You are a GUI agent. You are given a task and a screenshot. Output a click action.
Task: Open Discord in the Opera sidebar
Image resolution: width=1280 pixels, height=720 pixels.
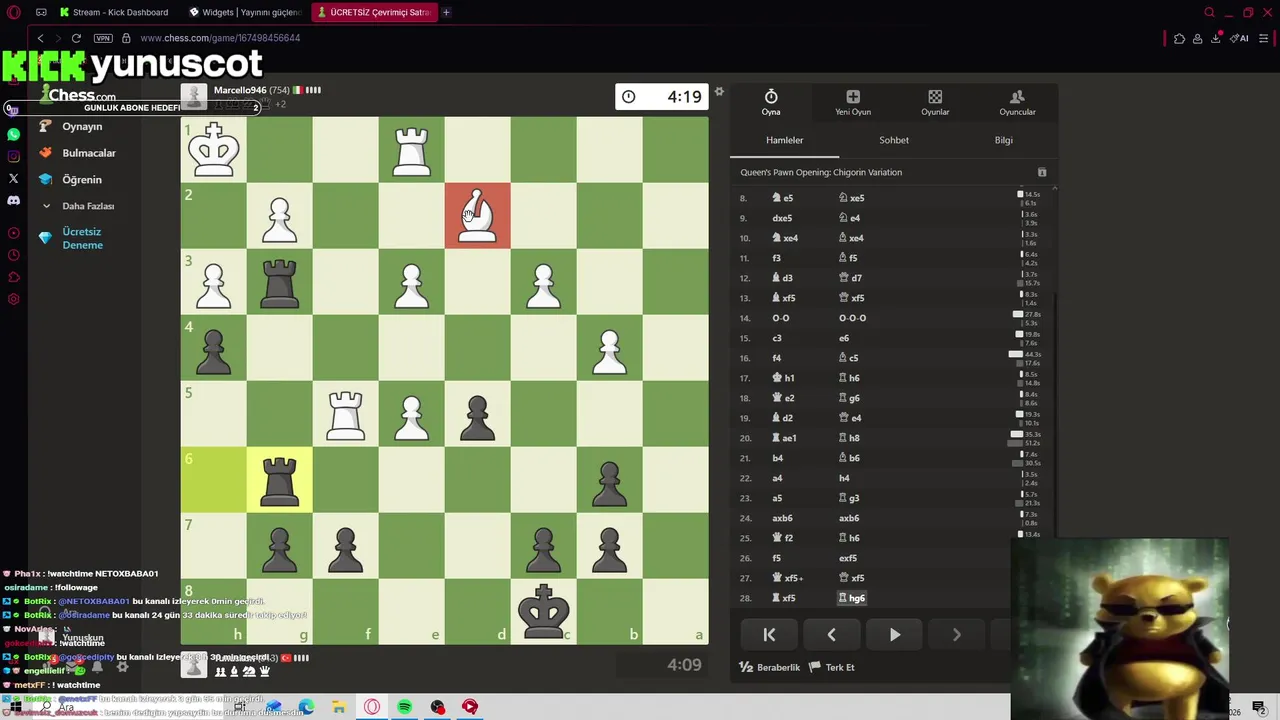(13, 200)
